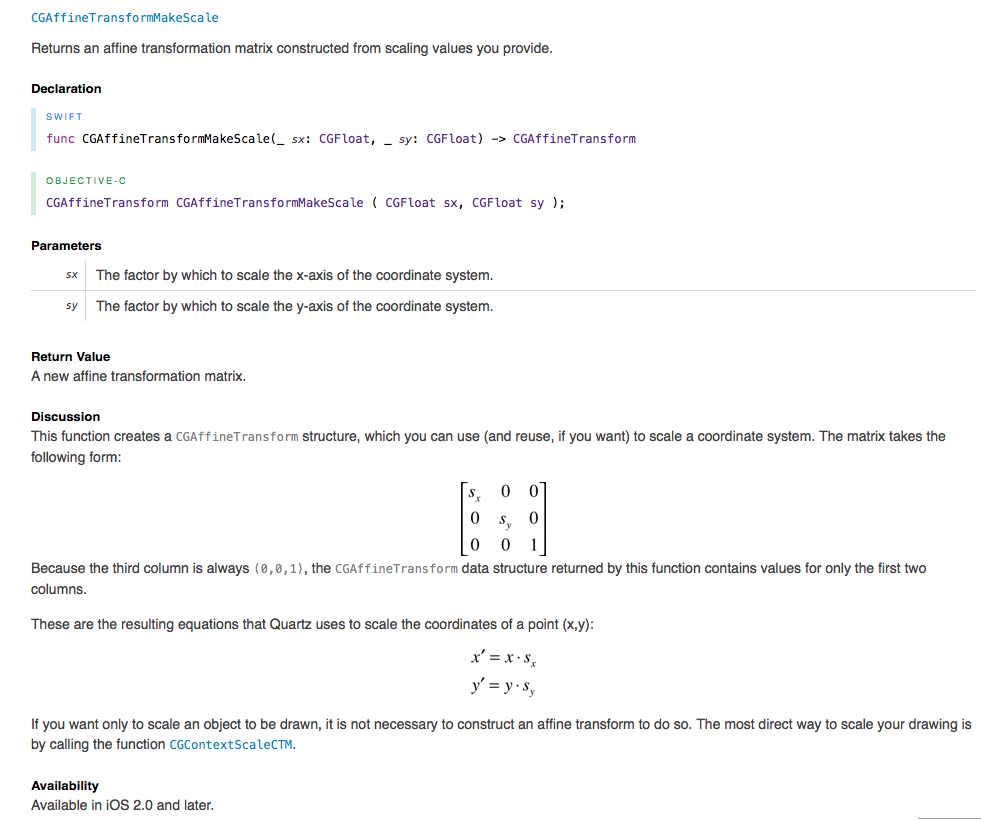Select the sx parameter name in the table
The image size is (981, 819).
(x=71, y=275)
